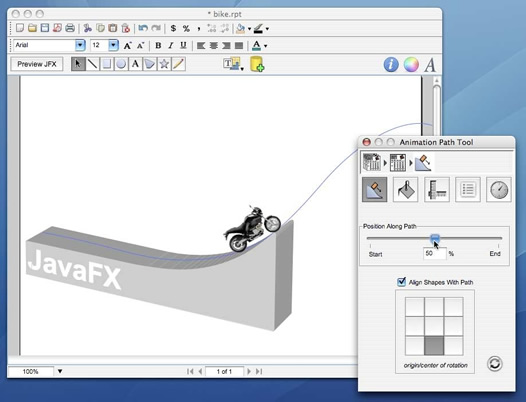Click Position Along Path slider handle

435,238
